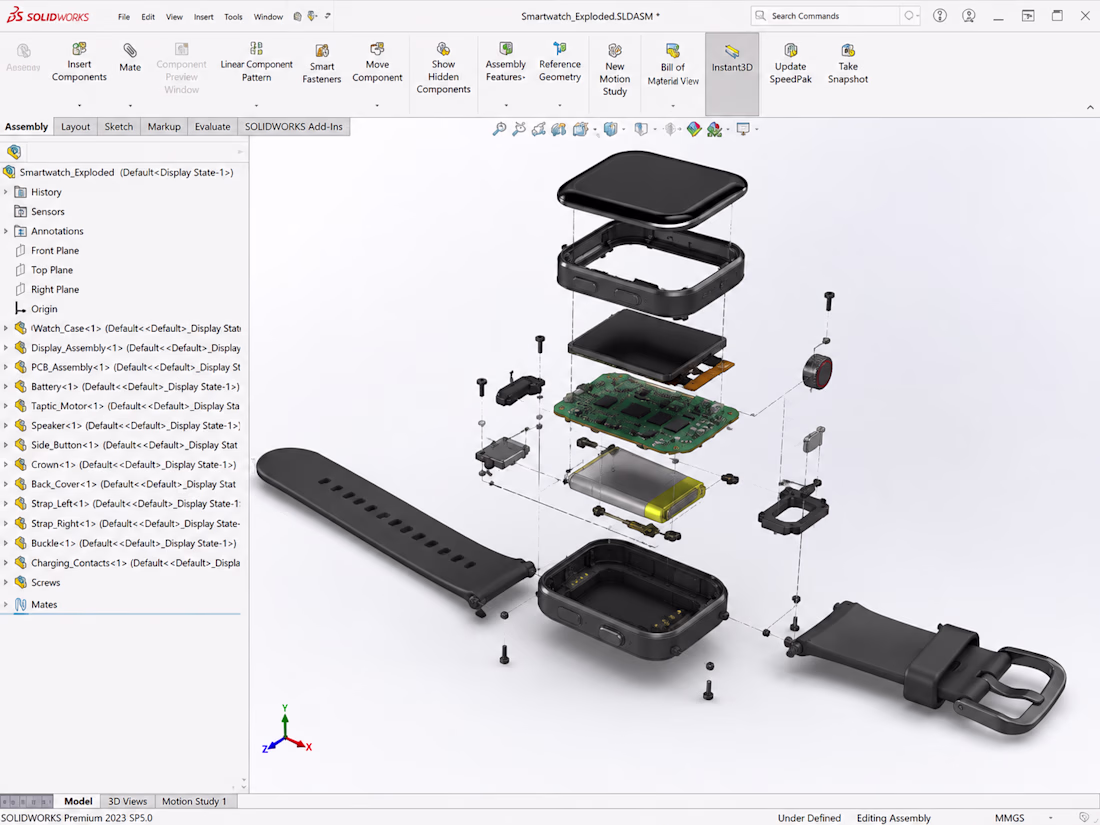Viewport: 1100px width, 825px height.
Task: Expand the Screws folder
Action: pos(6,582)
